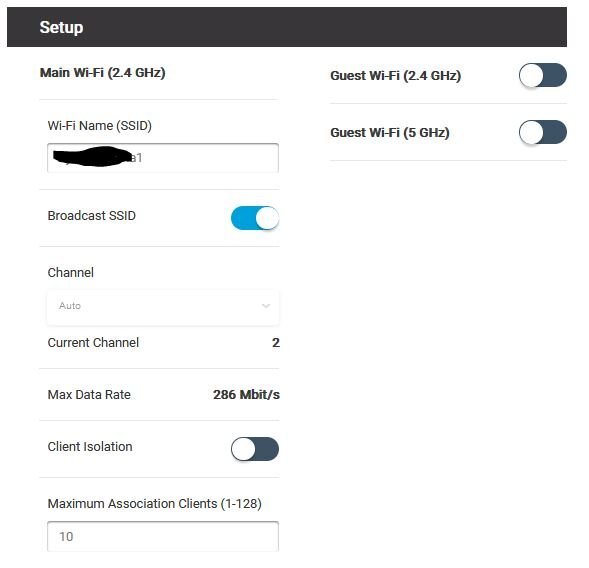Click the Max Data Rate label
This screenshot has height=568, width=589.
pyautogui.click(x=89, y=395)
